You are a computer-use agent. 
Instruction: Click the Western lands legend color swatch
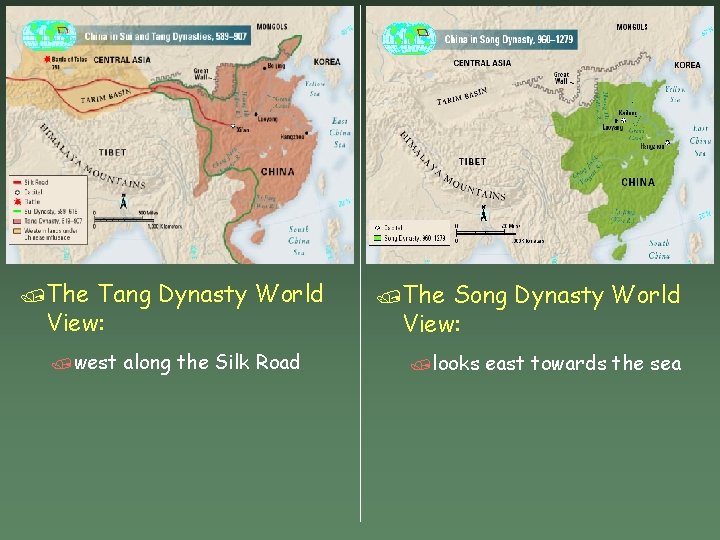pos(17,231)
